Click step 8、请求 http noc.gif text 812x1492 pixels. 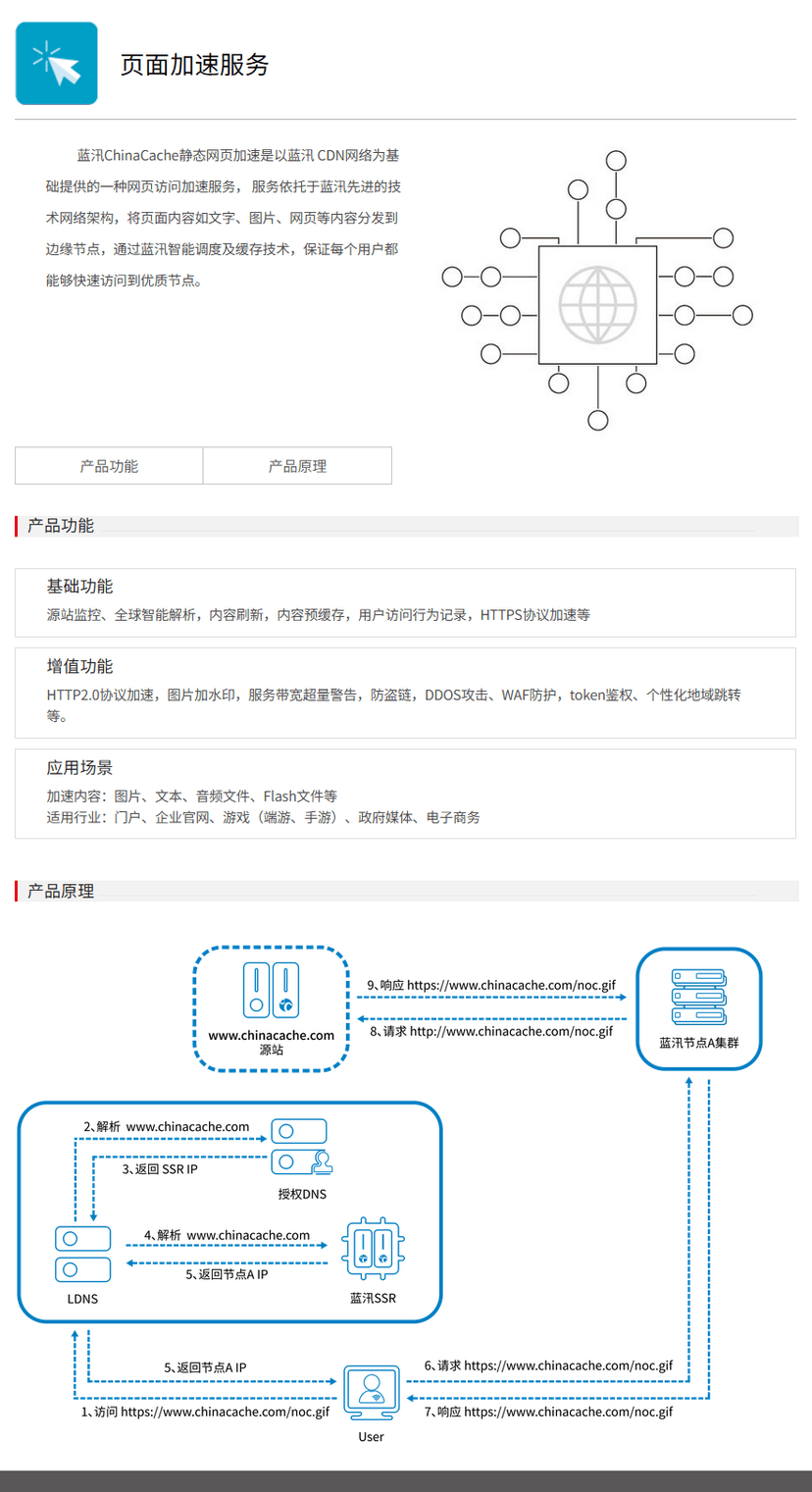point(491,1031)
